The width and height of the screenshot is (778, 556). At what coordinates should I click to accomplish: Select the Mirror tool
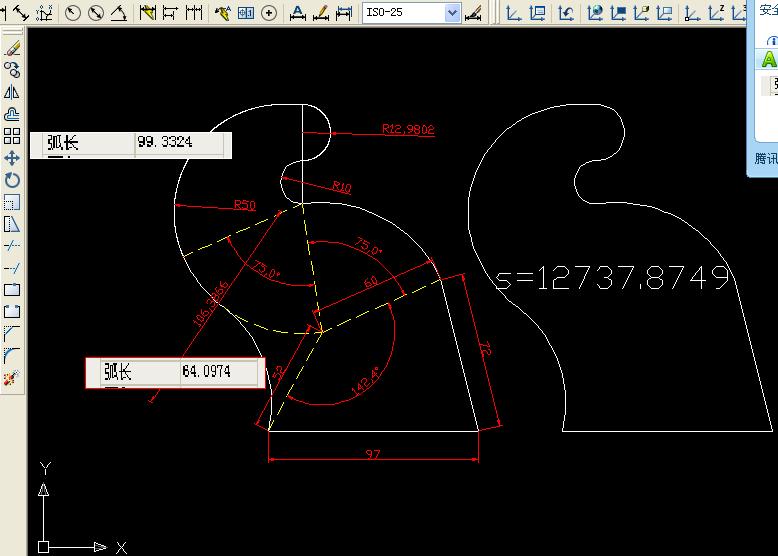click(x=12, y=92)
